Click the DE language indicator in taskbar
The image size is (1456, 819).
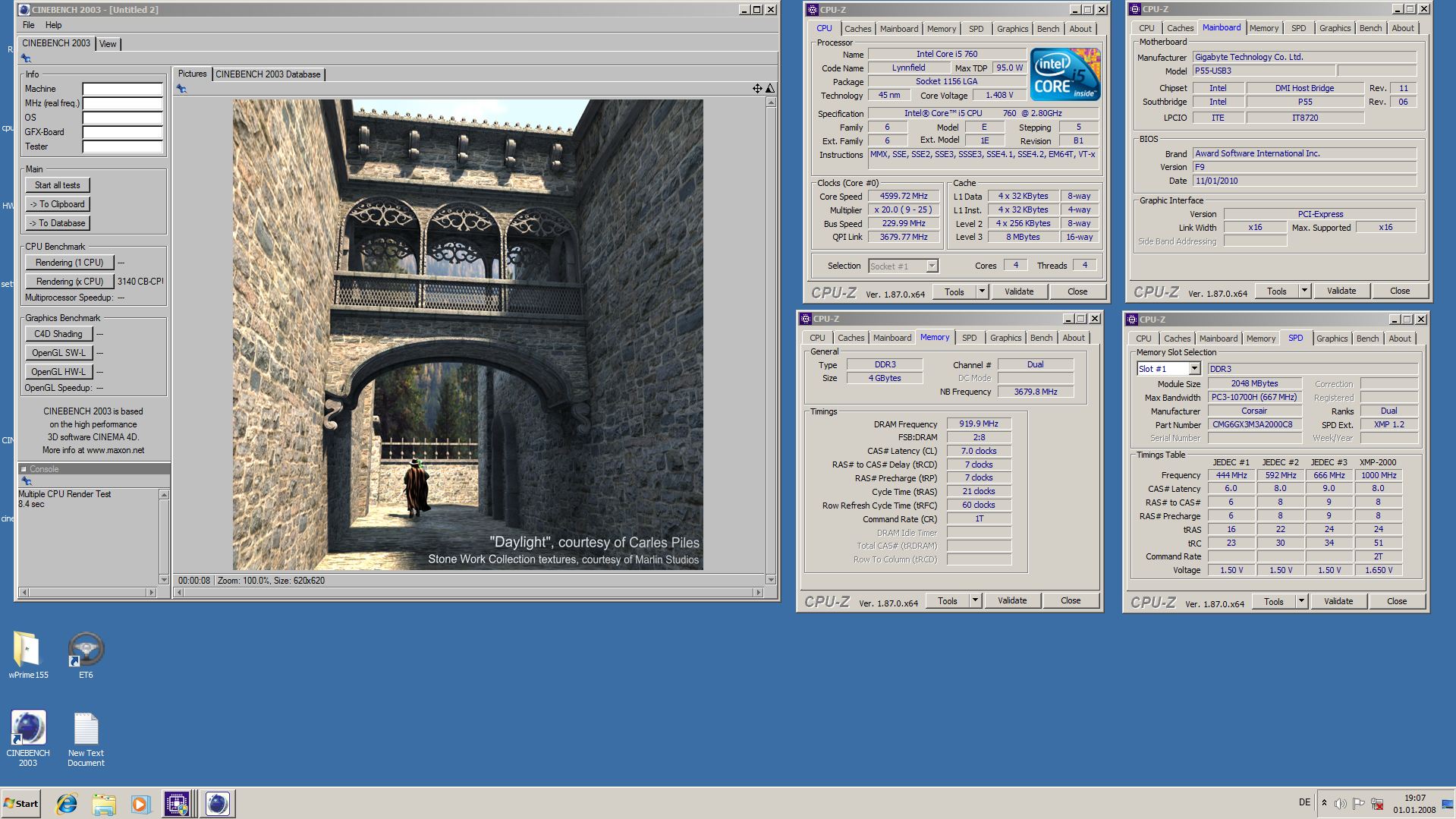[1304, 802]
